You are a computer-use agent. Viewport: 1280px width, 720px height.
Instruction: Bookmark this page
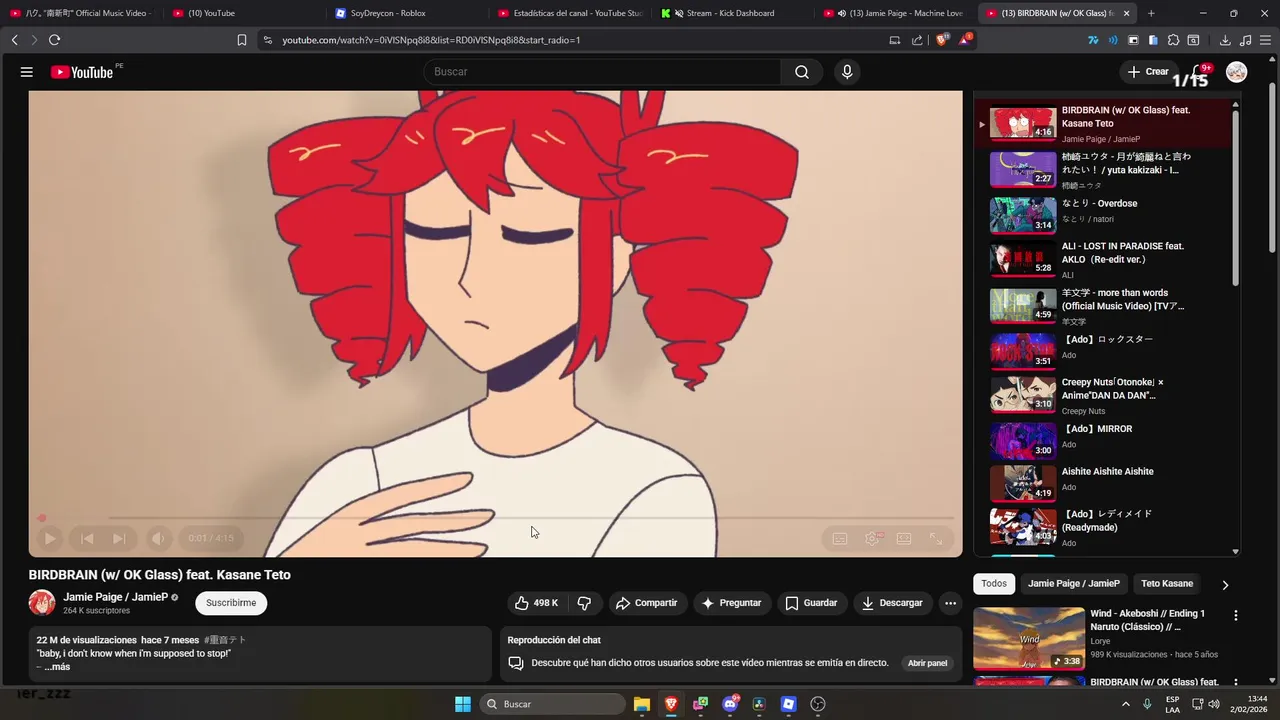pyautogui.click(x=241, y=40)
